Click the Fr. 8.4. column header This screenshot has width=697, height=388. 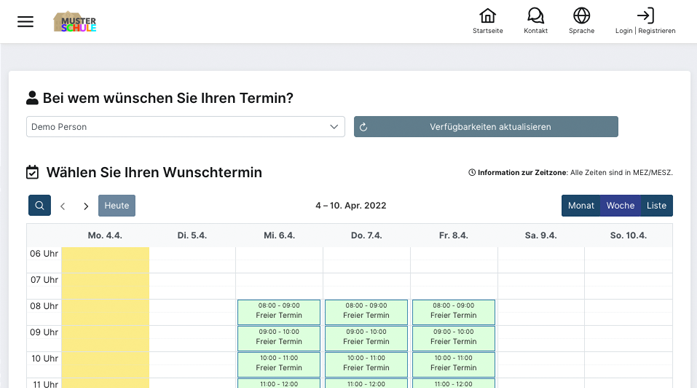[453, 236]
